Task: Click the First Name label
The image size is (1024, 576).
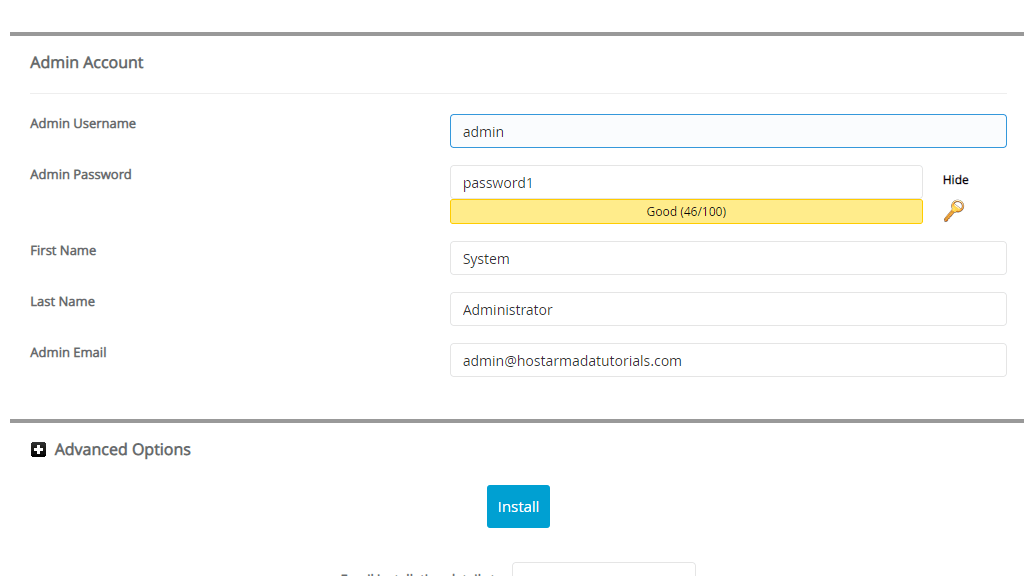Action: point(63,251)
